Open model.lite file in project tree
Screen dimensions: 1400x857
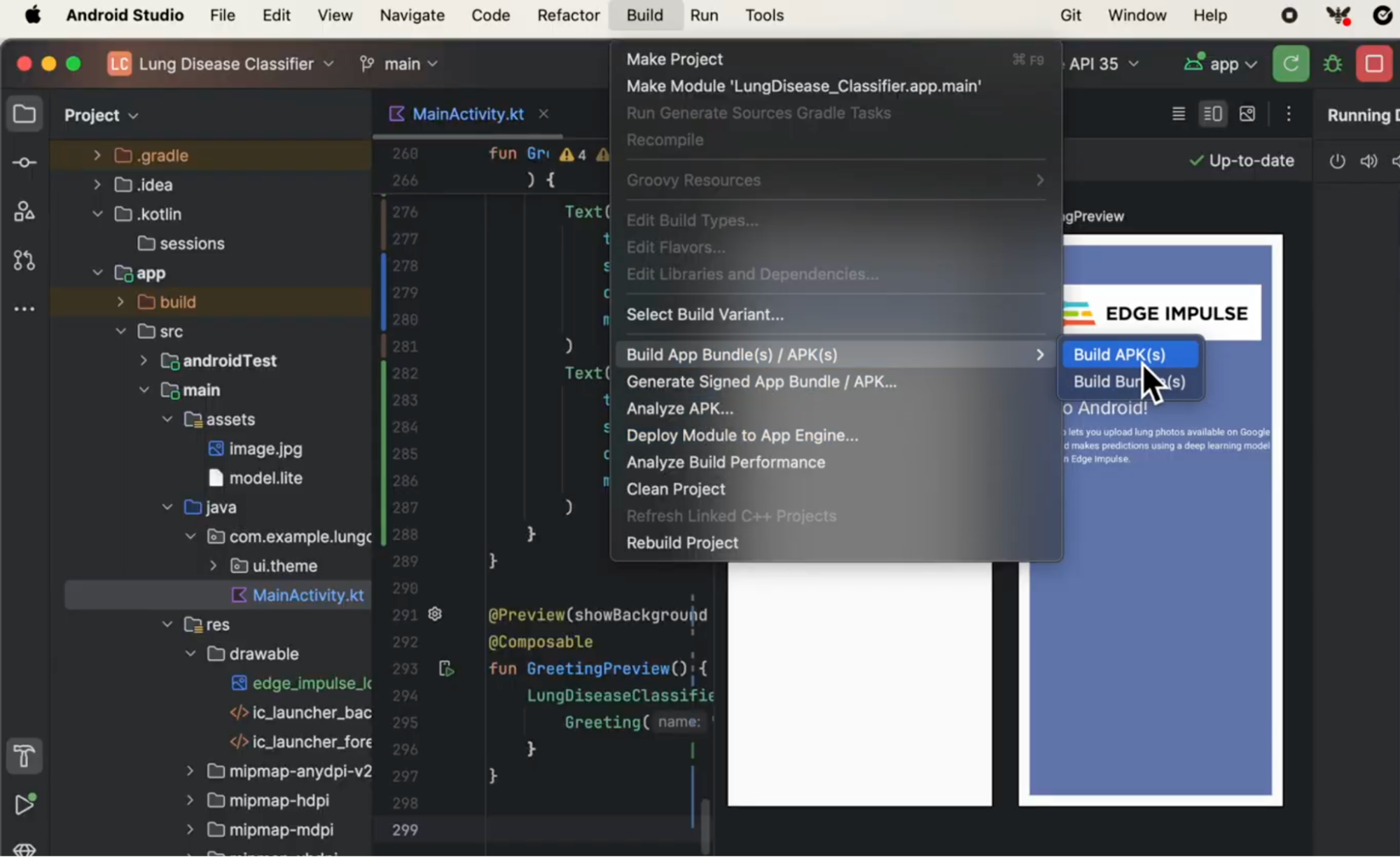pyautogui.click(x=265, y=478)
